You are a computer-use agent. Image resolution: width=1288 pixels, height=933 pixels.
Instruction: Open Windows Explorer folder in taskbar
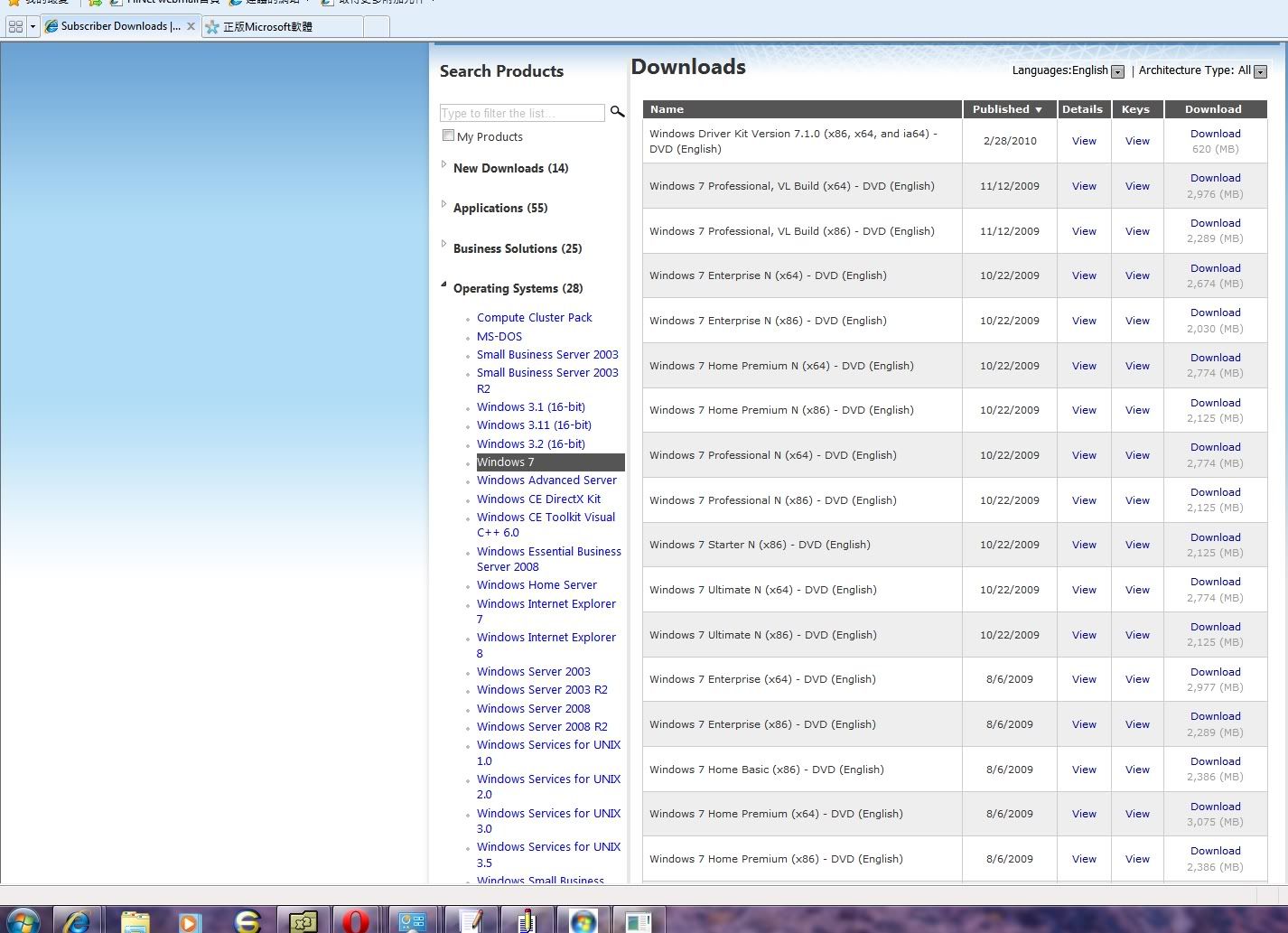pos(135,920)
